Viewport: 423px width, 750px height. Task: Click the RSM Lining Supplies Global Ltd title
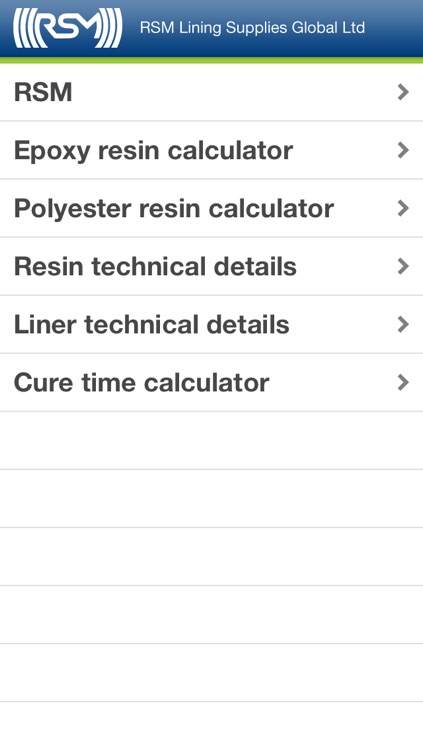click(x=252, y=28)
